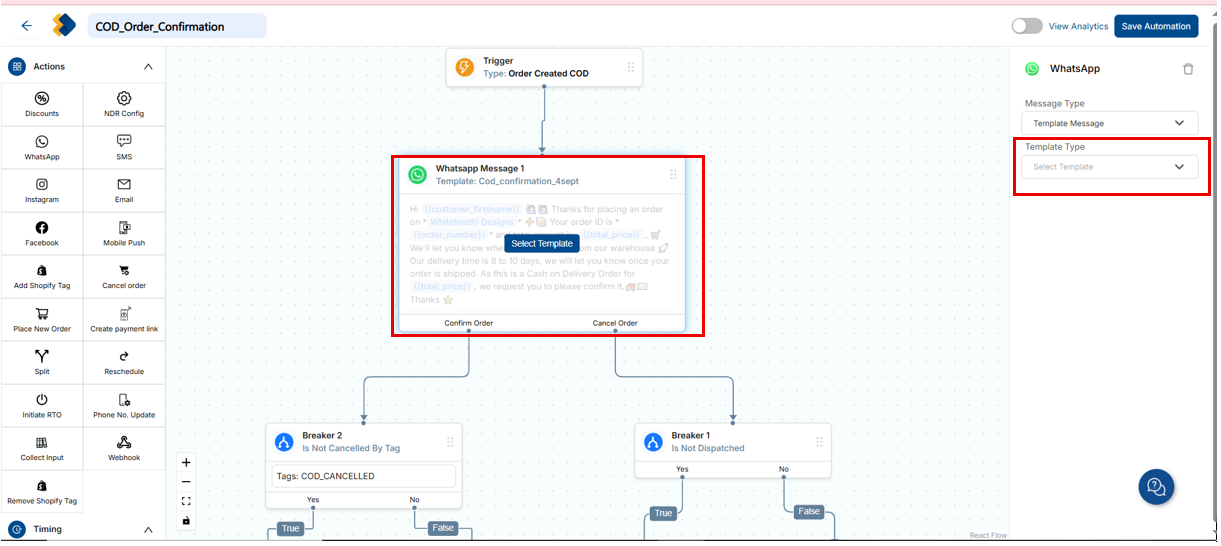
Task: Go back using the left arrow
Action: point(26,26)
